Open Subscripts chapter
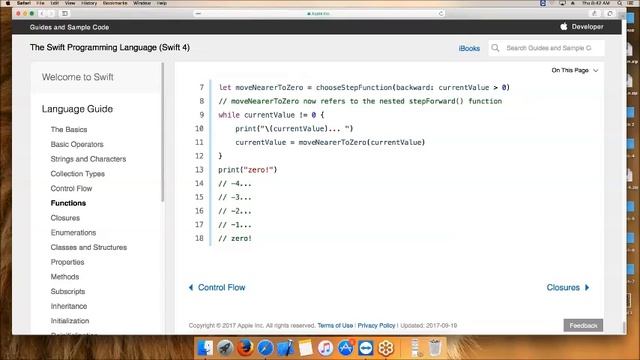 pyautogui.click(x=68, y=291)
